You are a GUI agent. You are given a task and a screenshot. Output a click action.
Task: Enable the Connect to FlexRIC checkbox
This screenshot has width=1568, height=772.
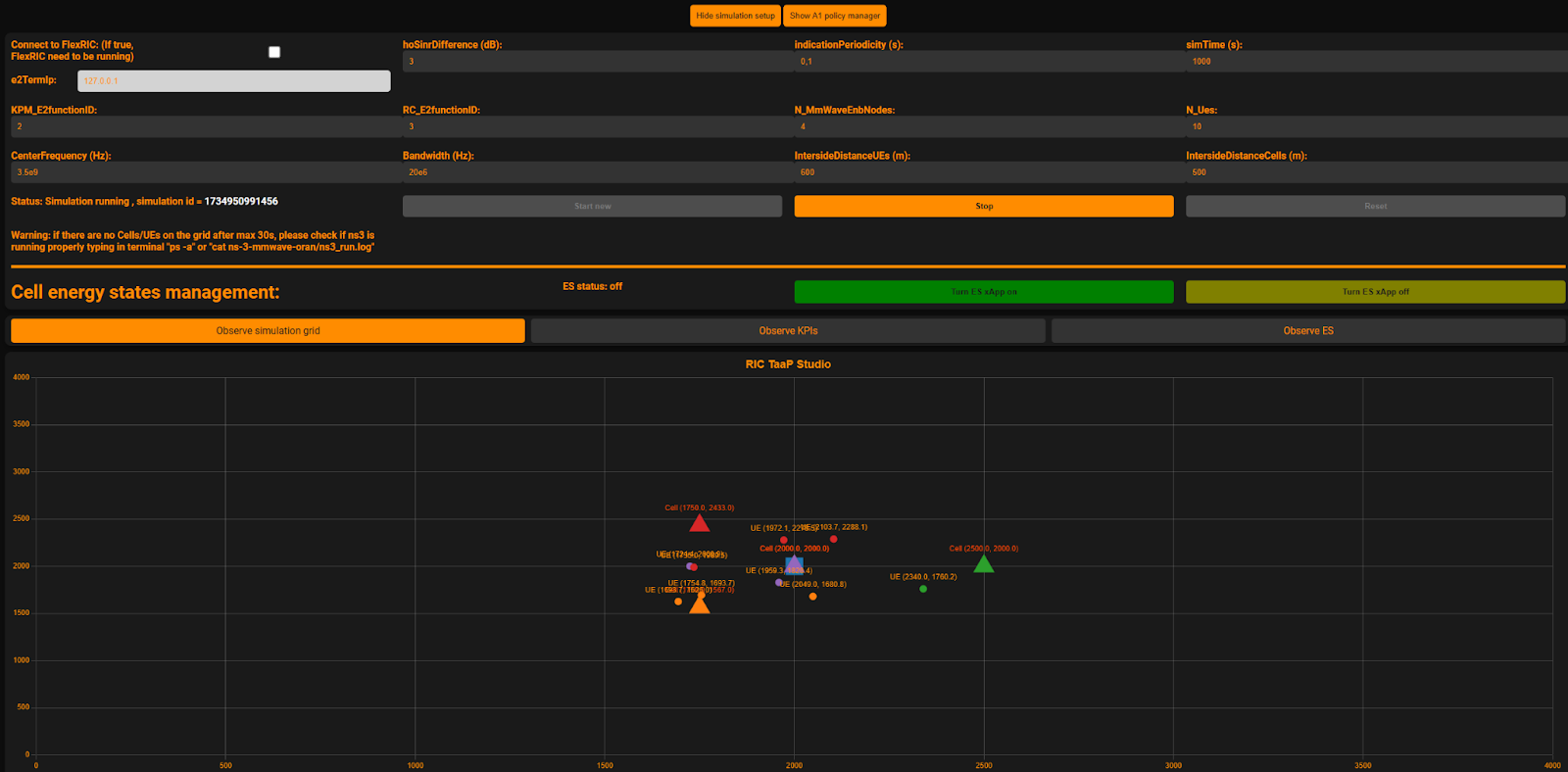[x=274, y=52]
